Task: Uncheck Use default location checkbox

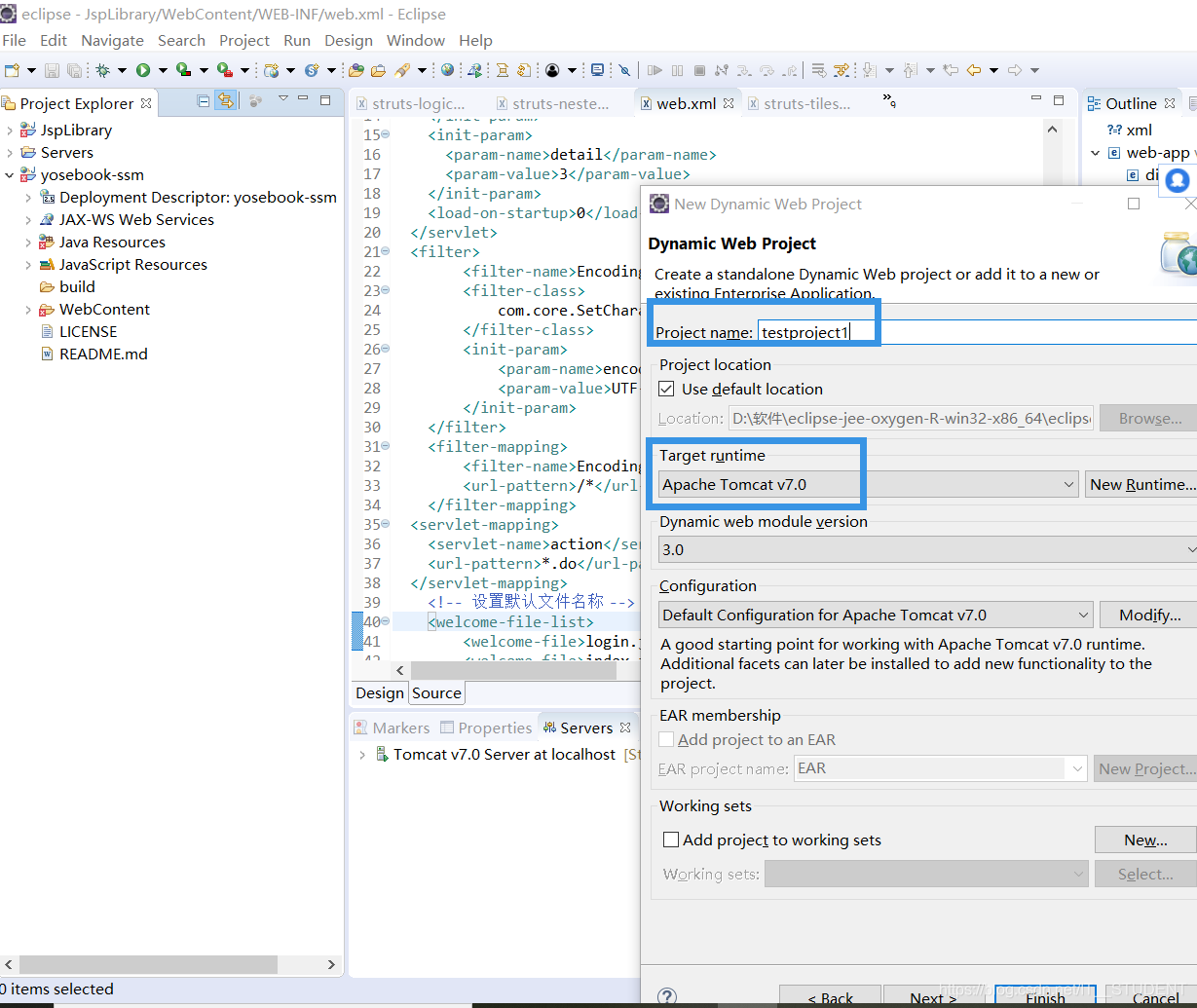Action: pyautogui.click(x=666, y=389)
